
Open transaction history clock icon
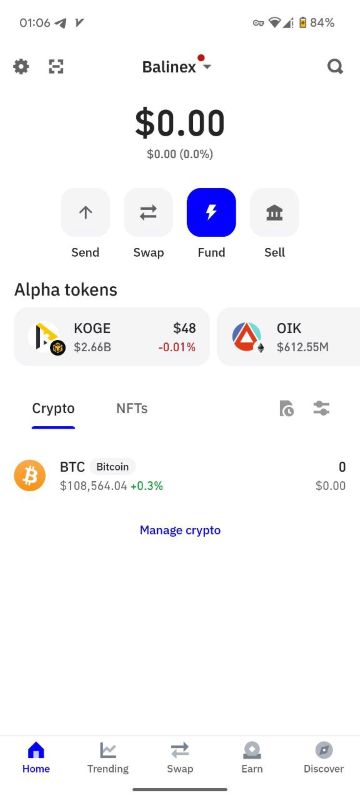click(287, 408)
